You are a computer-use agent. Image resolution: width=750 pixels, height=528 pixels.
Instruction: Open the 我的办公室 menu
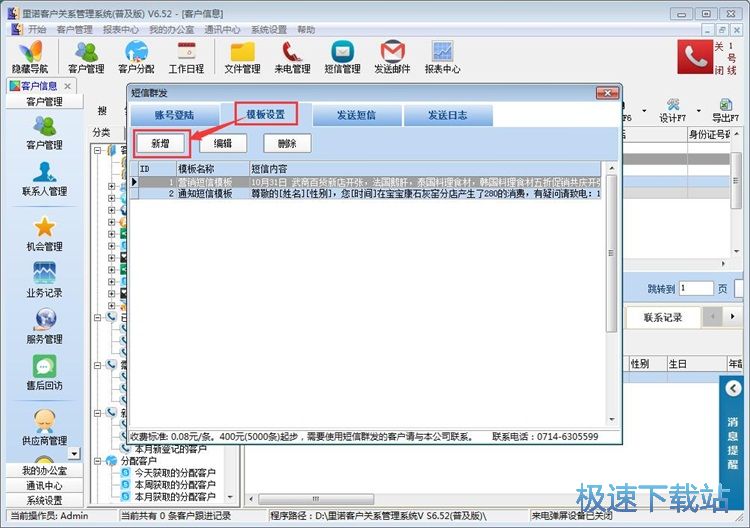171,30
